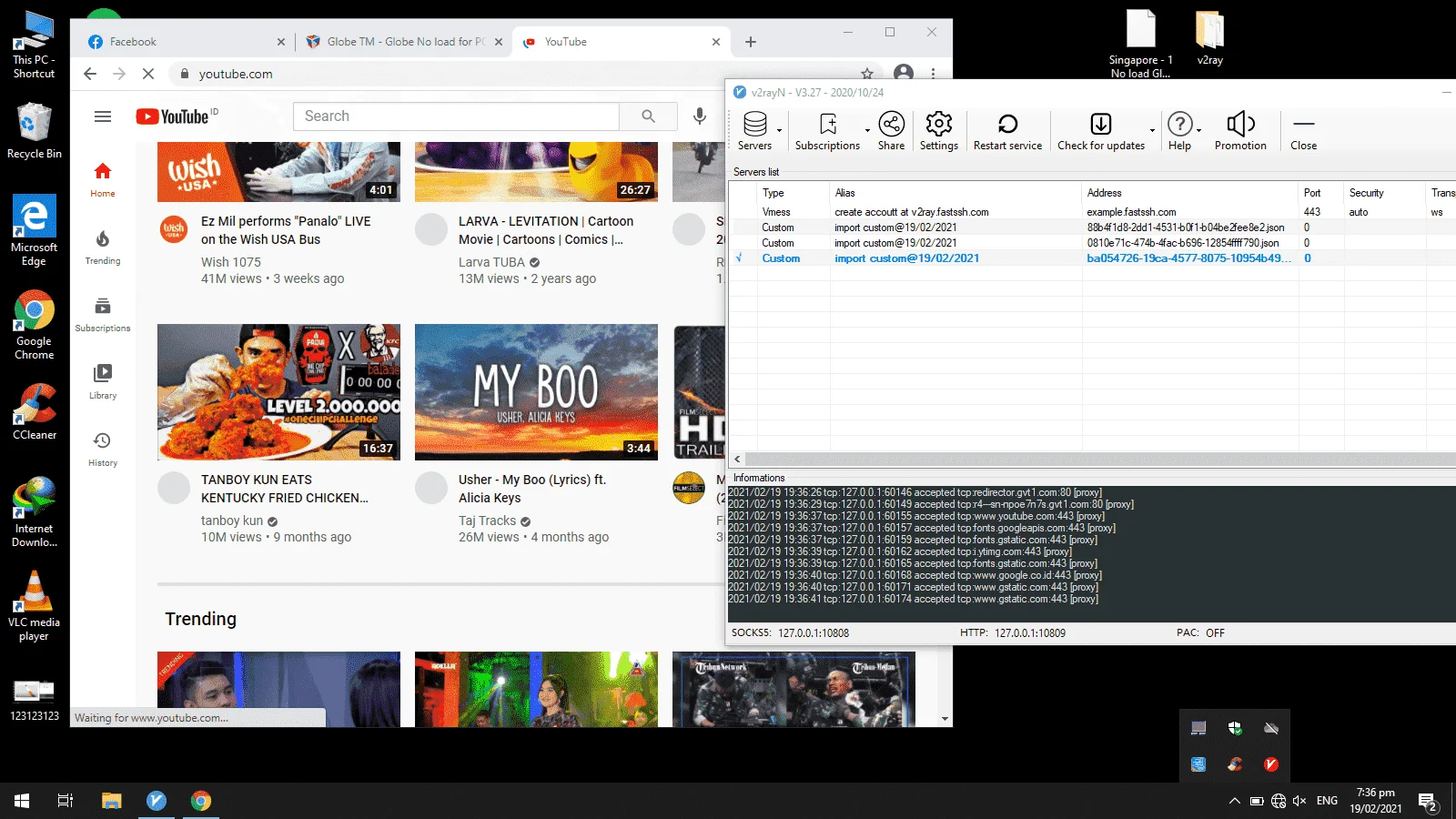Image resolution: width=1456 pixels, height=819 pixels.
Task: Click the Share icon in v2rayN
Action: 891,131
